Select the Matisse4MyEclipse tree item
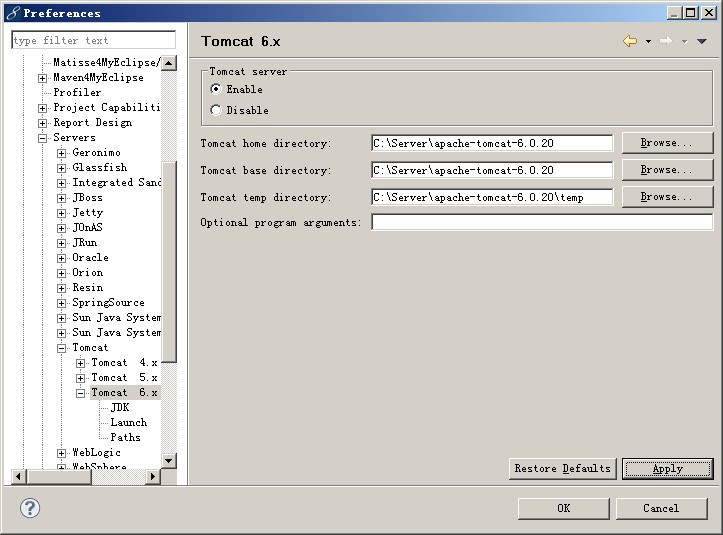 pos(107,62)
